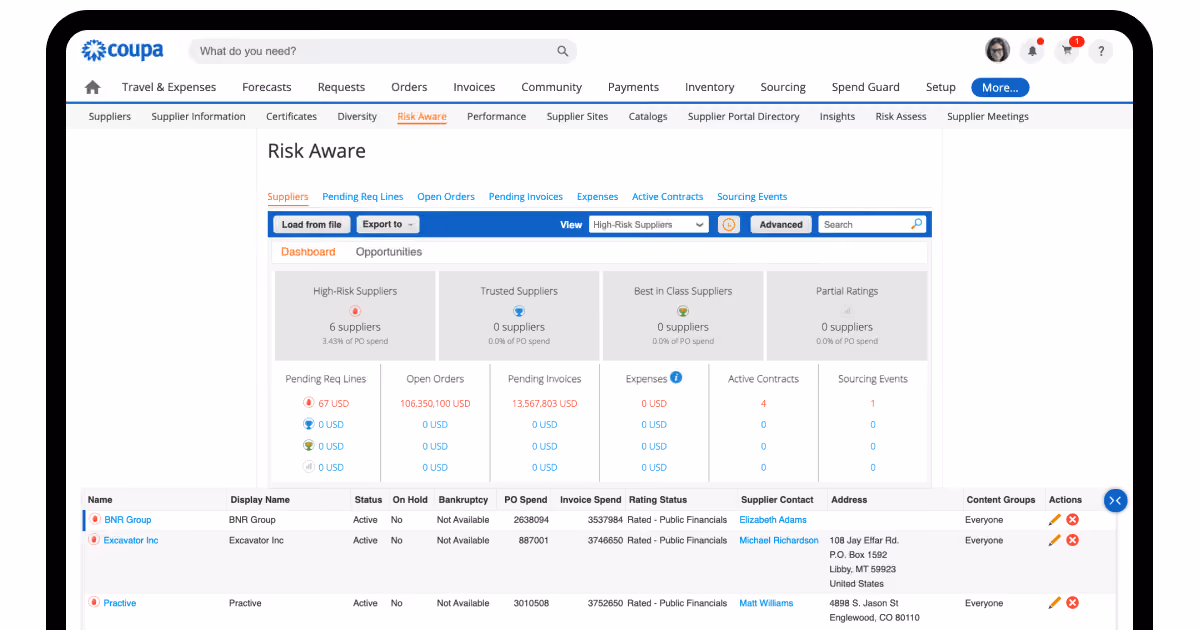Click Invoice Spend value 3537984

point(605,520)
